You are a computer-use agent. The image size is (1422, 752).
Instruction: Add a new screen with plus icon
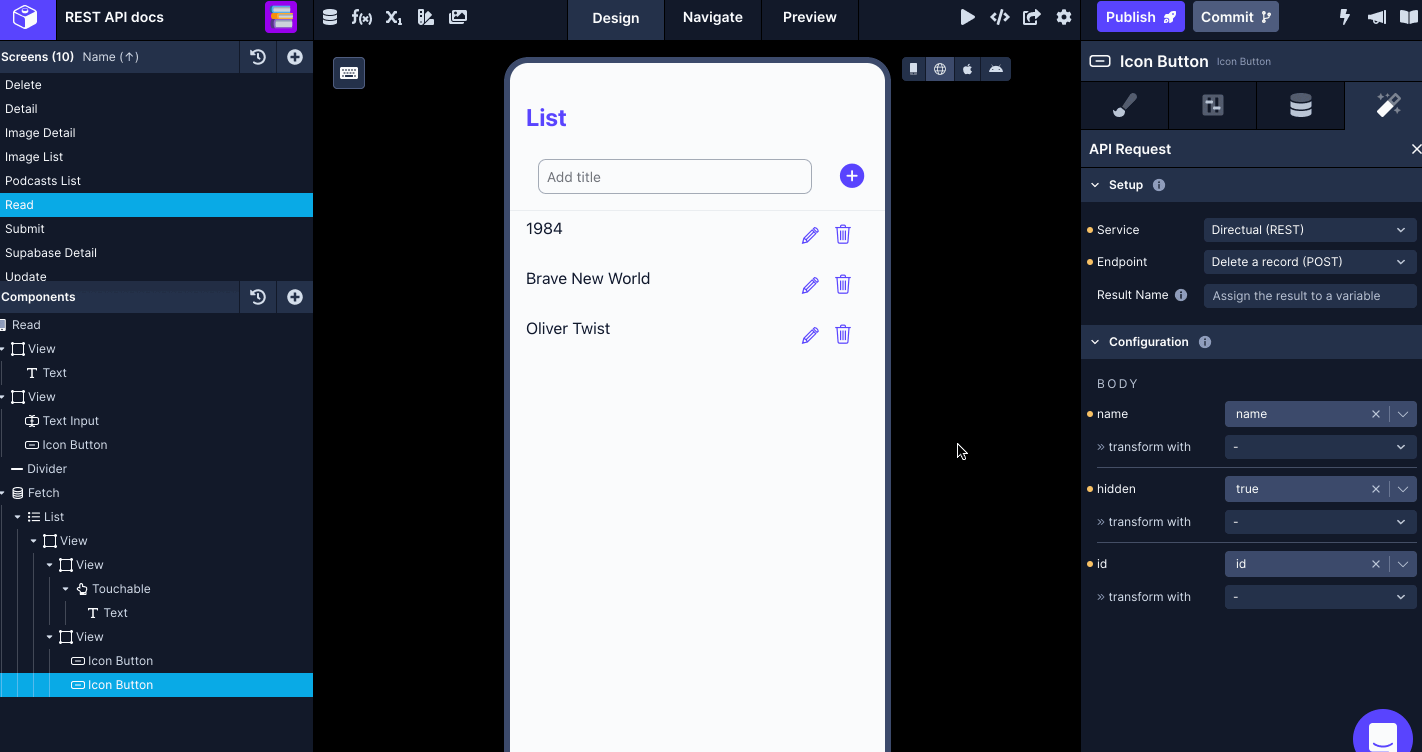click(295, 57)
